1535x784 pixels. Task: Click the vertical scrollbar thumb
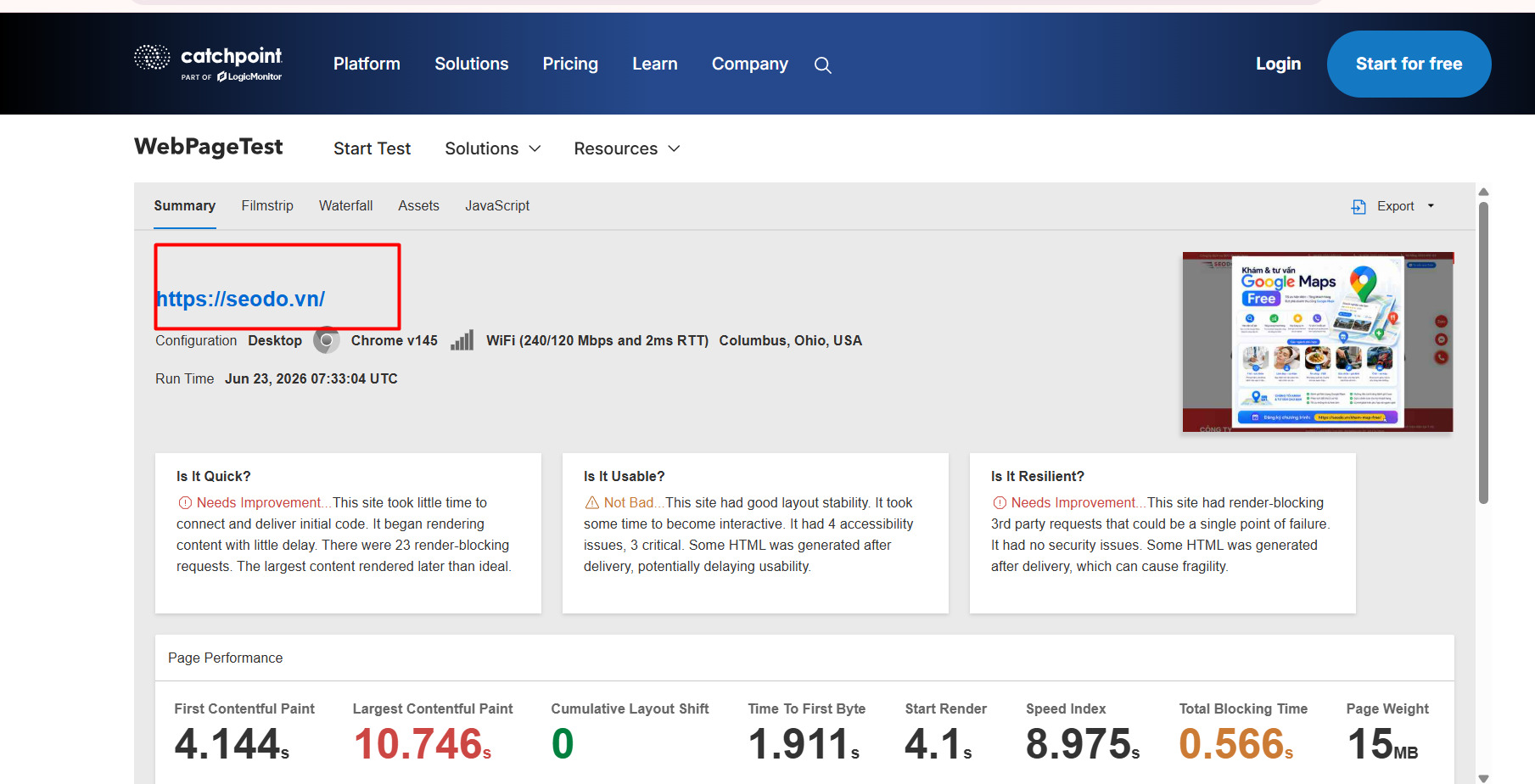tap(1483, 352)
